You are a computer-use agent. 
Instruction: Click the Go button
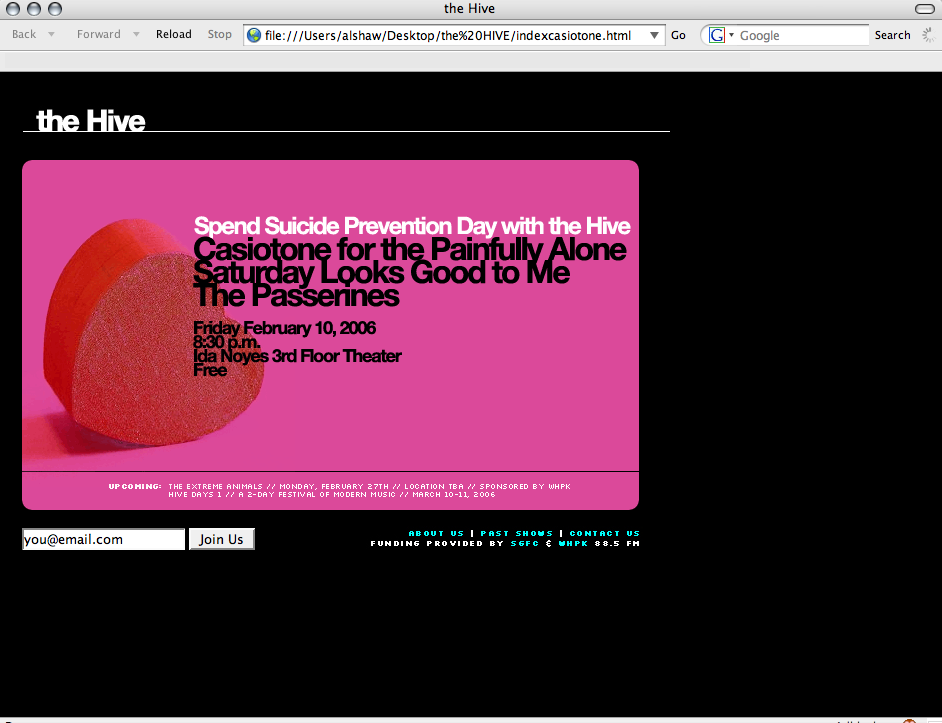point(678,35)
